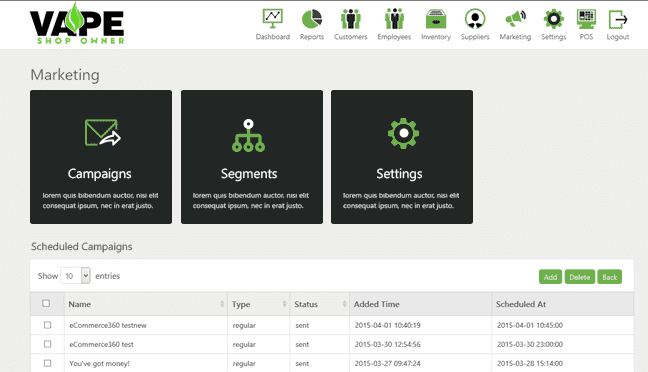The width and height of the screenshot is (648, 372).
Task: Click the eCommerce360 test campaign name
Action: [101, 344]
